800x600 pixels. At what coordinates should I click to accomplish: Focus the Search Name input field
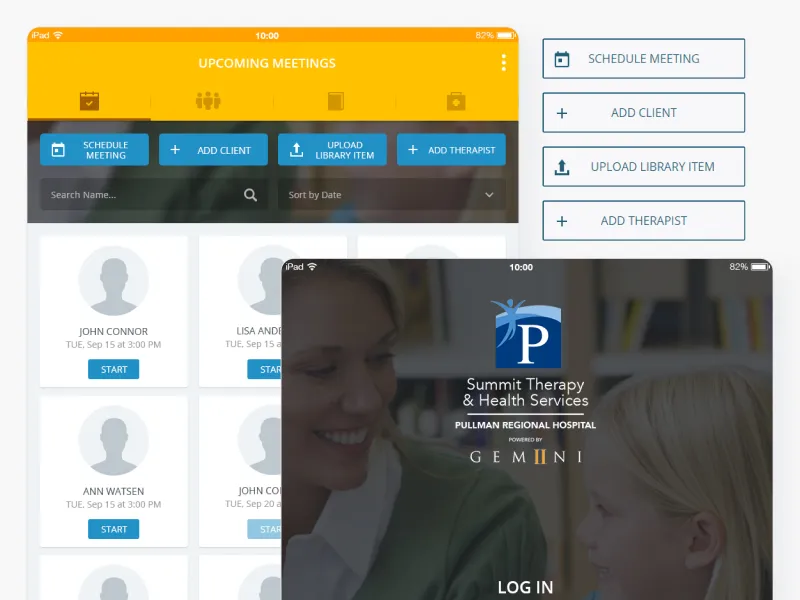[x=154, y=194]
